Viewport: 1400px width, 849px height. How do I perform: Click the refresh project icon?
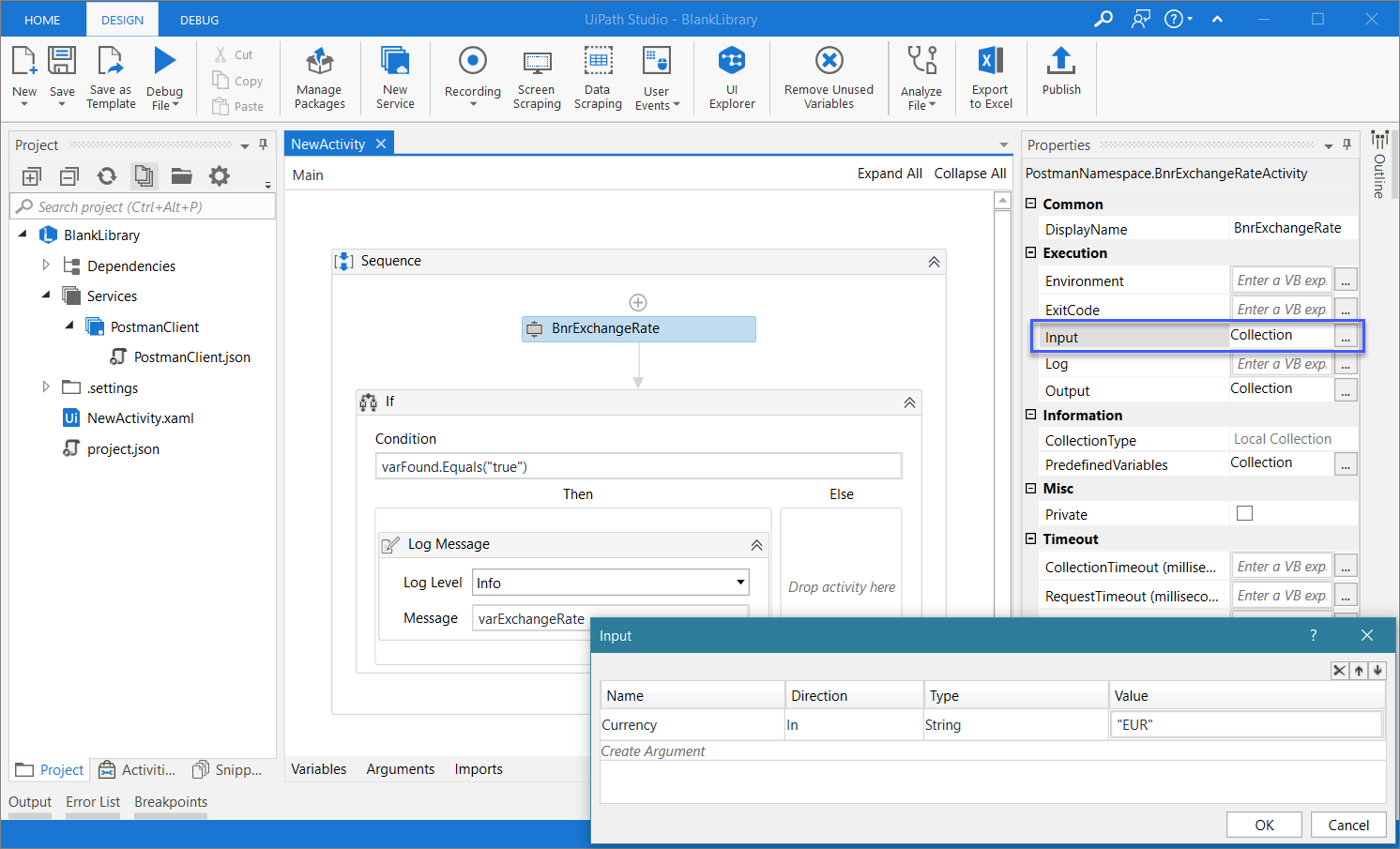tap(107, 176)
